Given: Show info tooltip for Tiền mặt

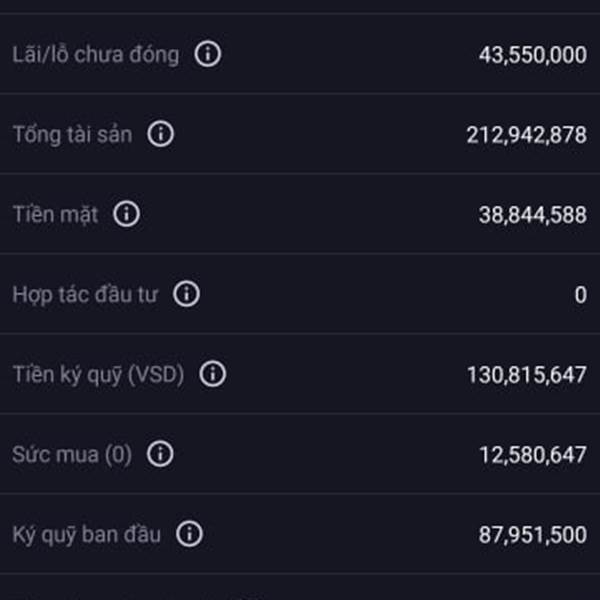Looking at the screenshot, I should point(127,214).
